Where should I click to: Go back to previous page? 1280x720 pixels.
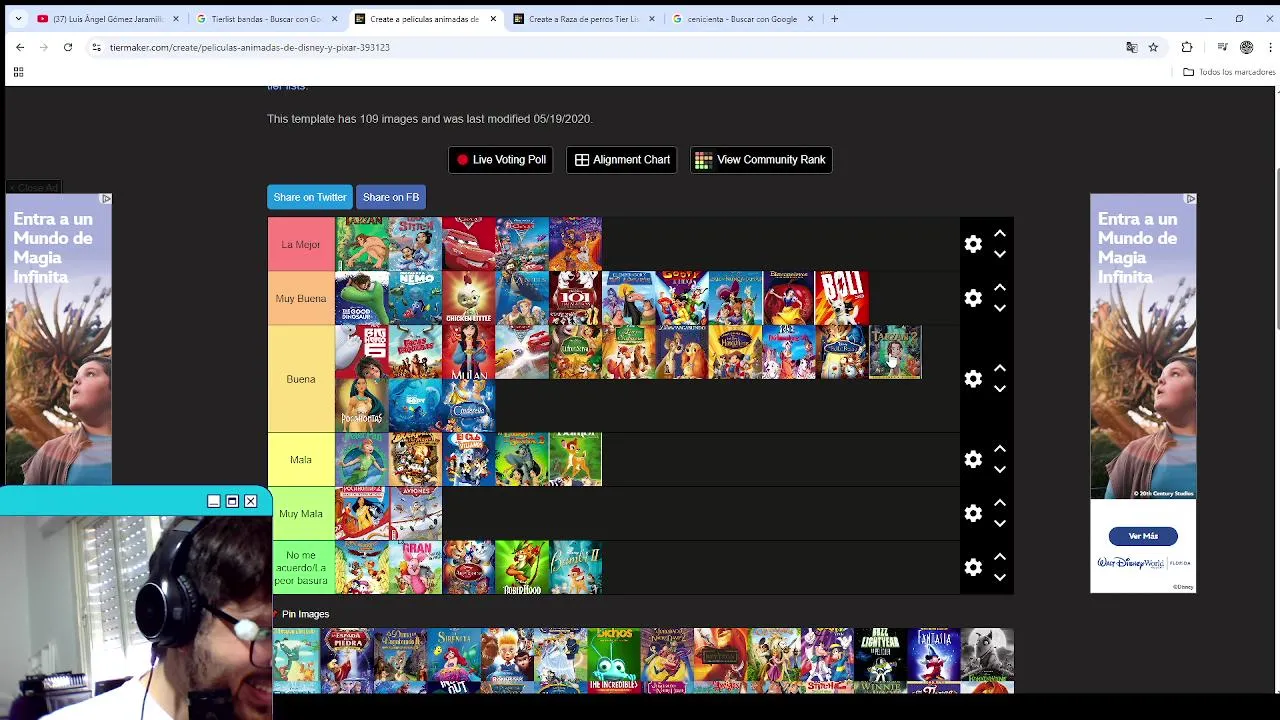coord(20,47)
